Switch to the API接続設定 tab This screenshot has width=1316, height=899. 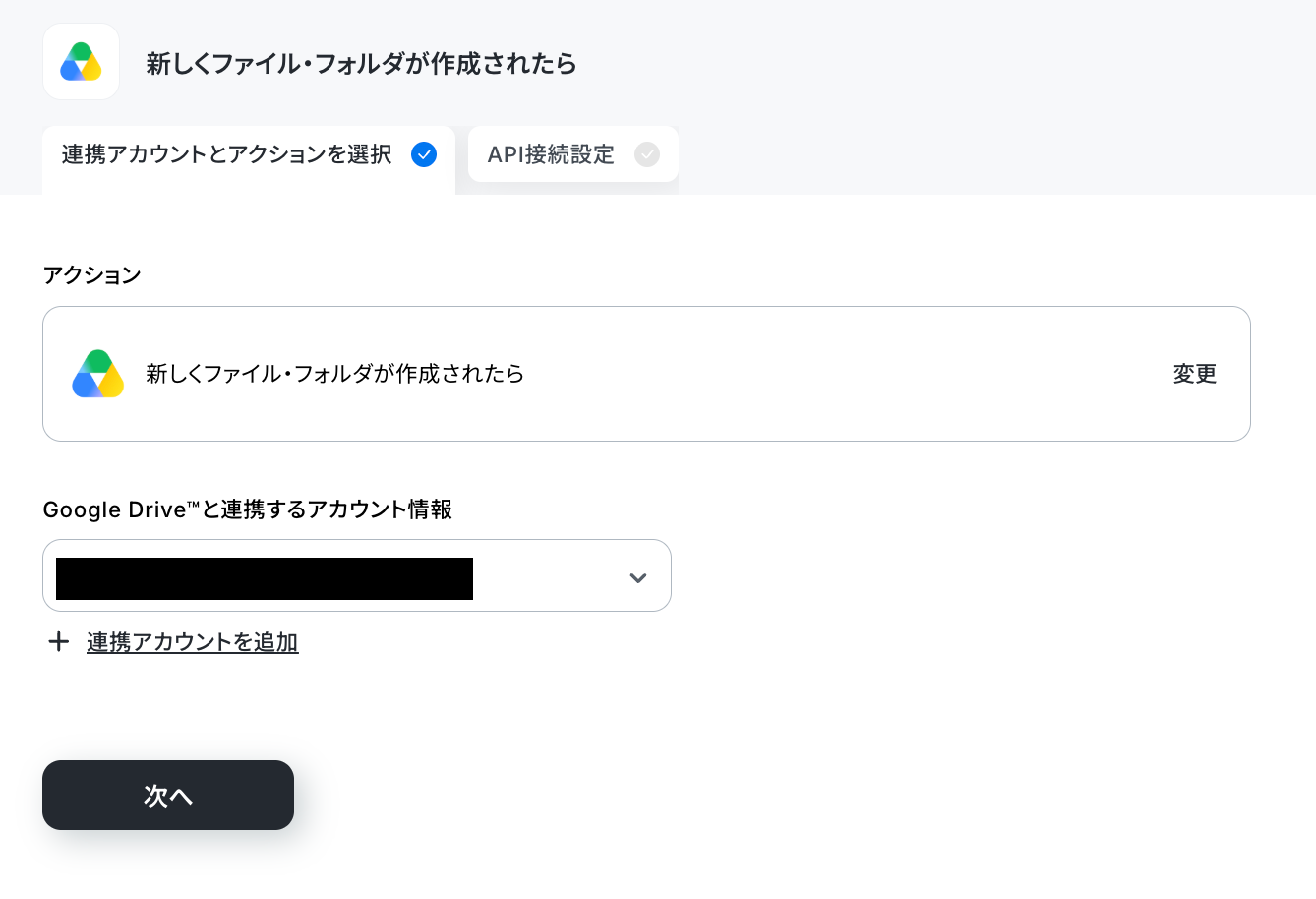point(573,154)
